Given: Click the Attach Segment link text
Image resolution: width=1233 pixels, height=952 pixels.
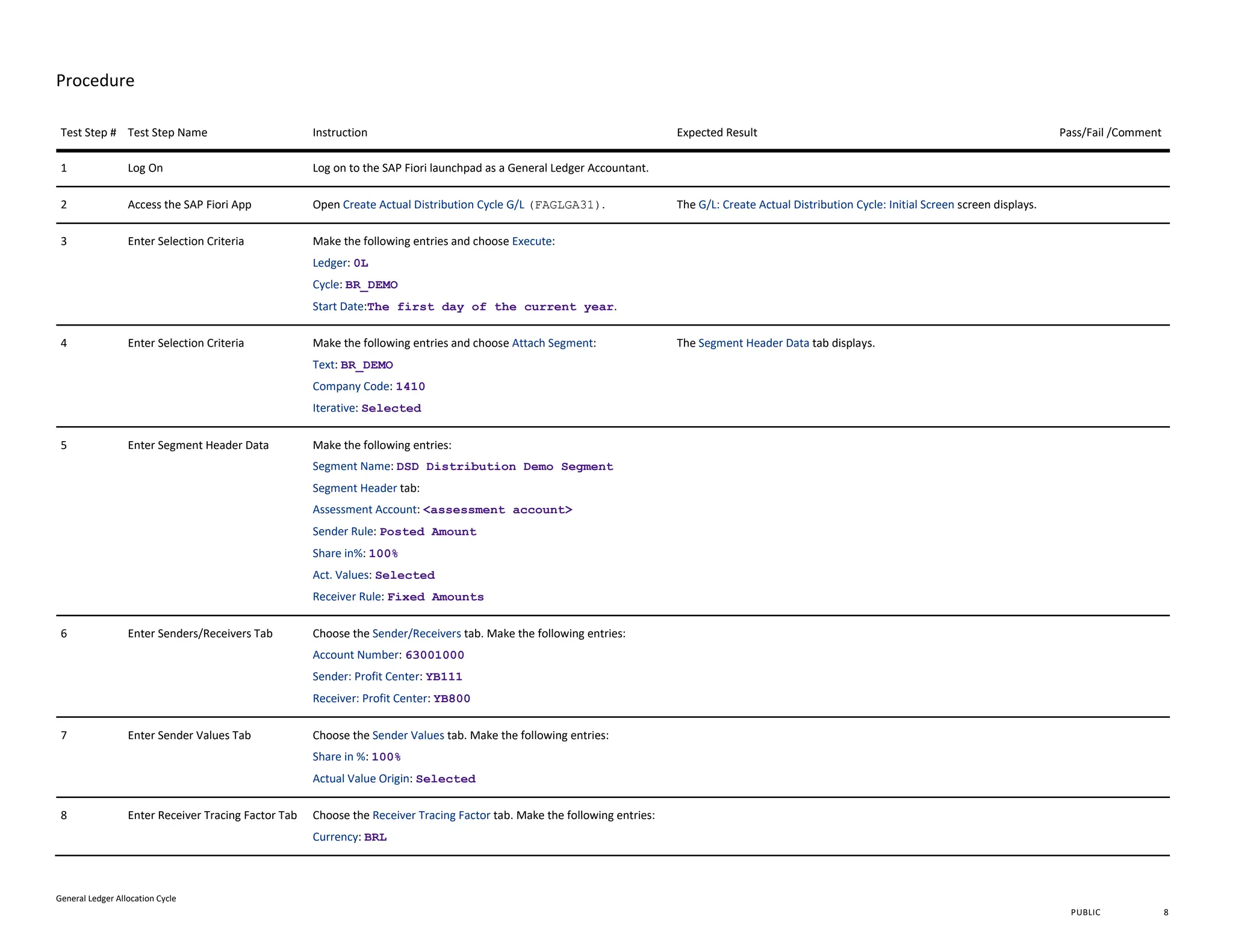Looking at the screenshot, I should [x=552, y=343].
